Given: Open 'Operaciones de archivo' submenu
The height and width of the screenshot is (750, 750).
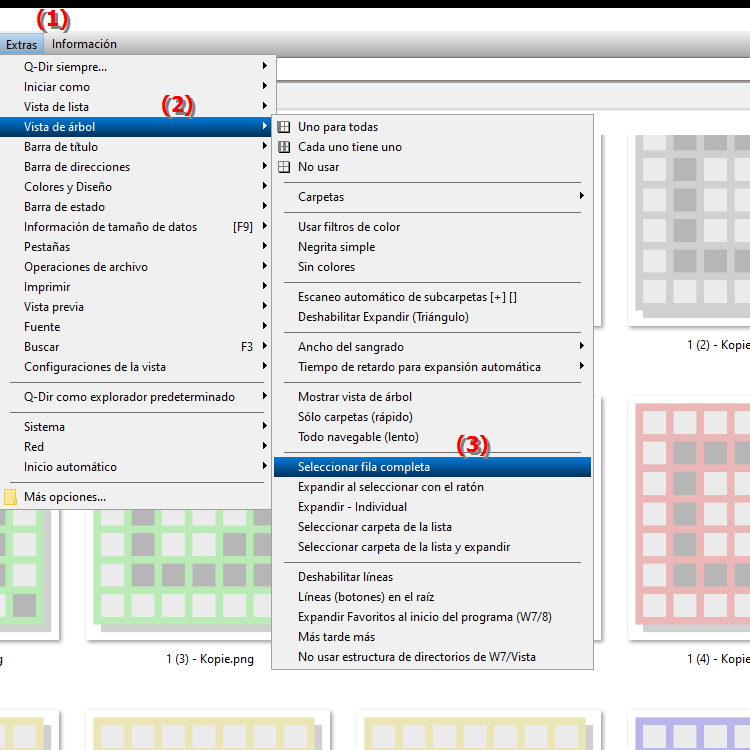Looking at the screenshot, I should 135,267.
